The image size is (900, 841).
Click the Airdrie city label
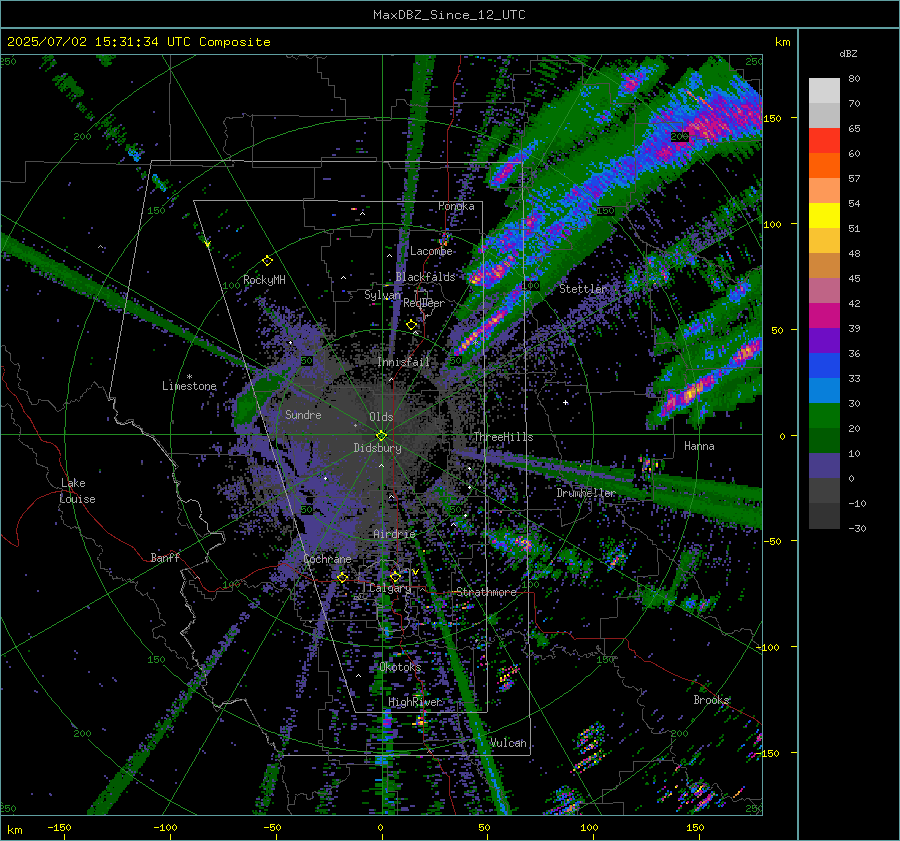[x=394, y=534]
